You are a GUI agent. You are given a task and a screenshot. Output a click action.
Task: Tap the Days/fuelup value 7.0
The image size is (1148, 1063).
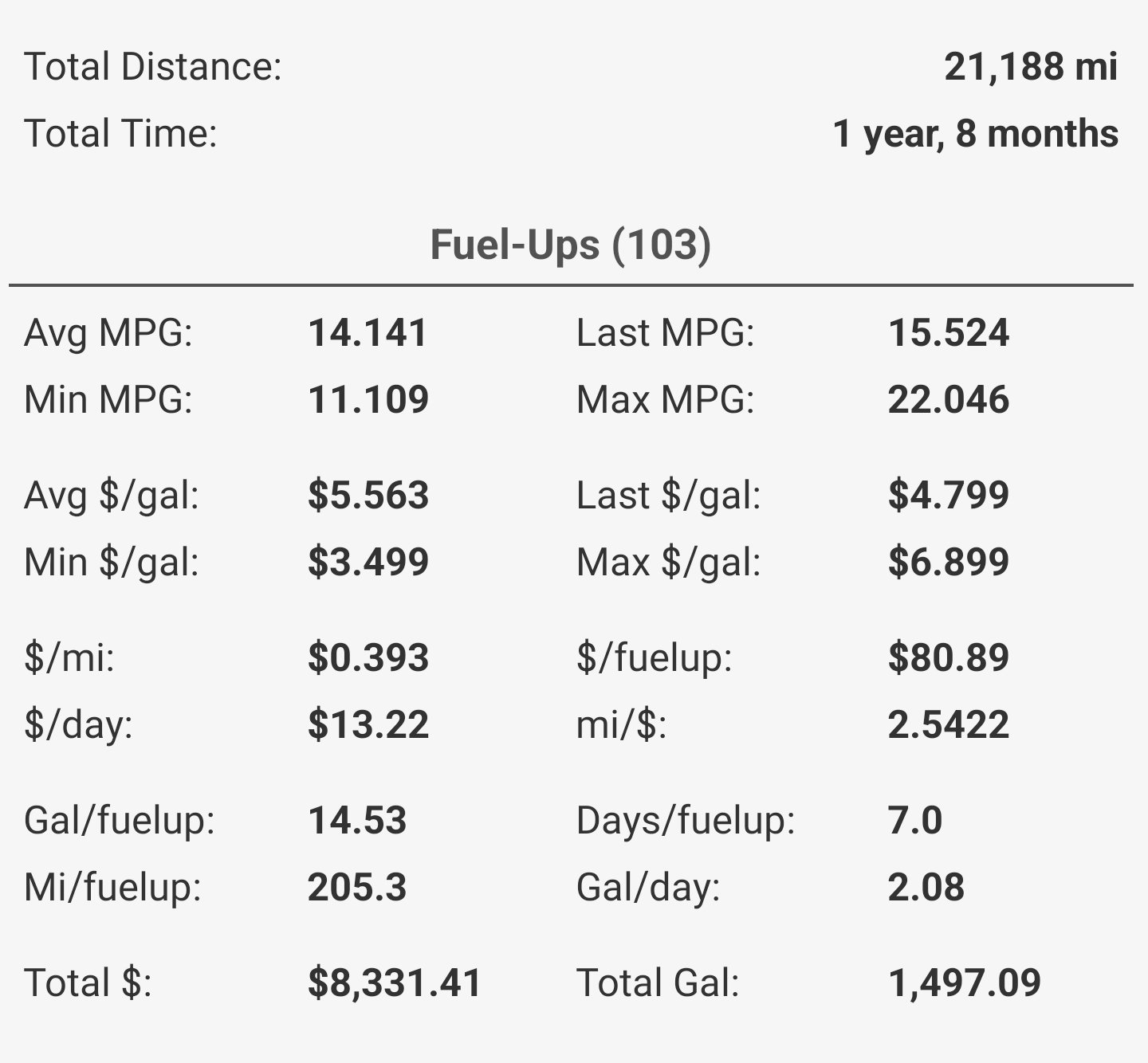(x=915, y=821)
